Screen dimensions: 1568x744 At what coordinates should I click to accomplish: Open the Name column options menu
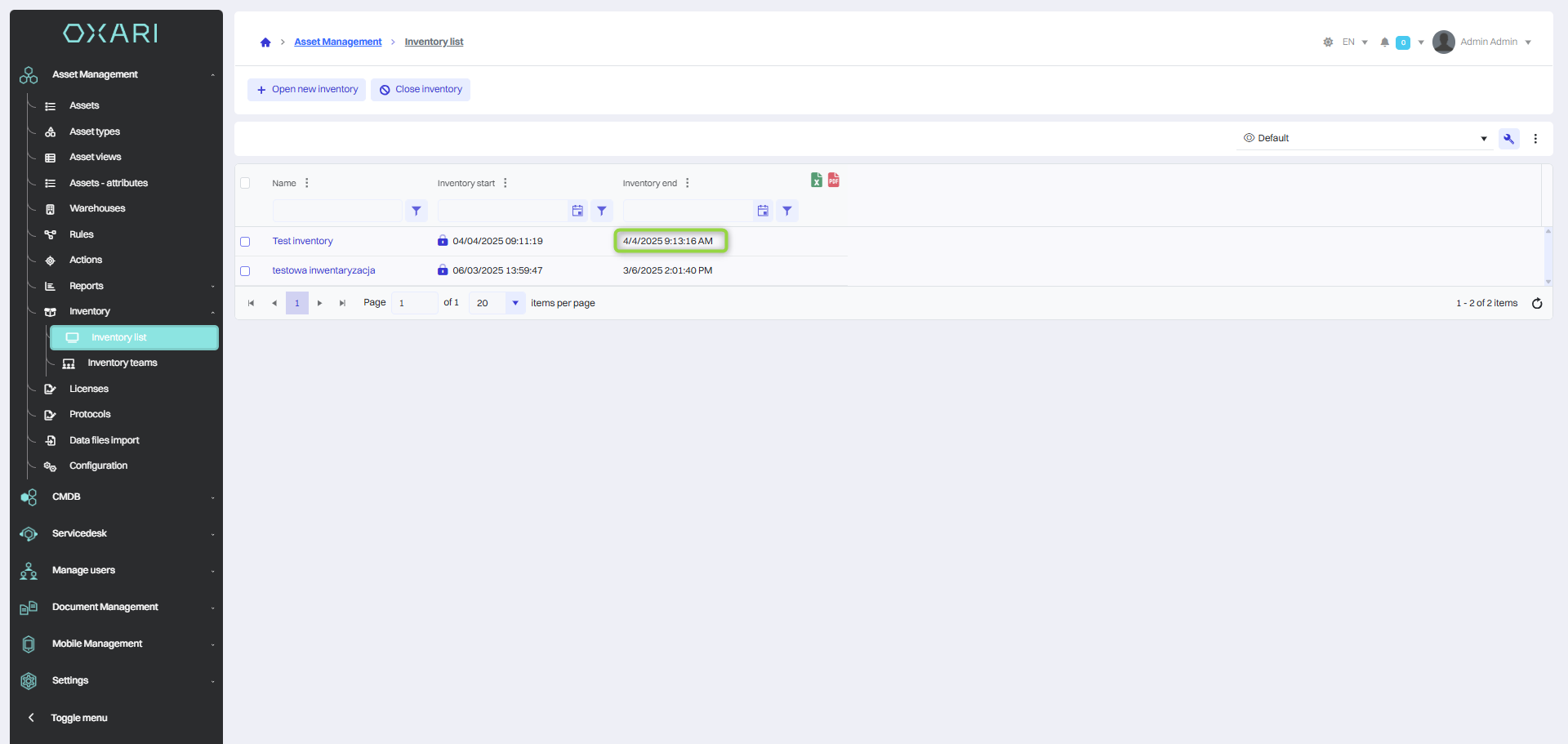click(307, 183)
